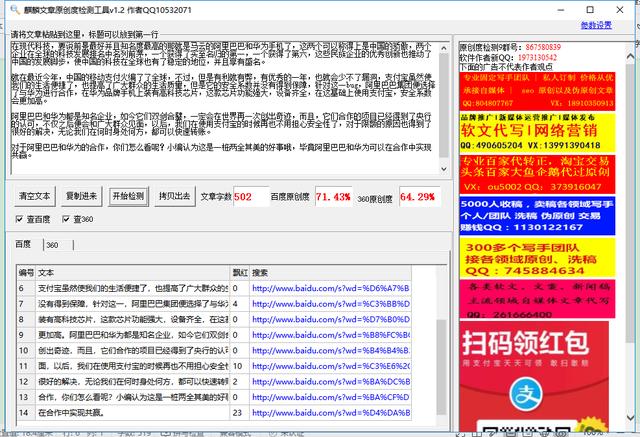
Task: Select row 8 text starting 装有高科技芯片
Action: point(133,319)
